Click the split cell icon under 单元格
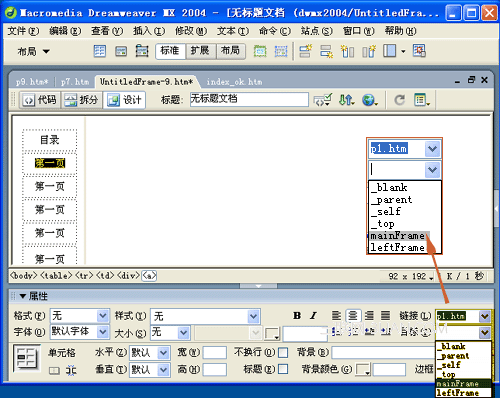This screenshot has width=500, height=398. (71, 371)
